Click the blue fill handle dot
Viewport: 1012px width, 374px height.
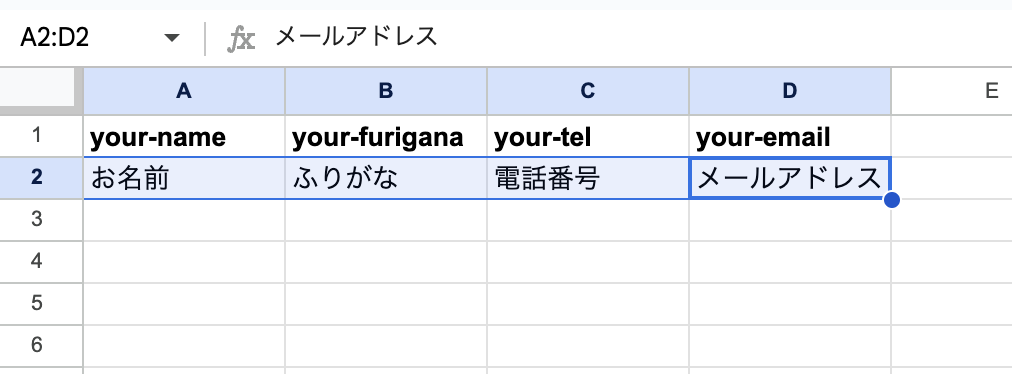pos(891,200)
